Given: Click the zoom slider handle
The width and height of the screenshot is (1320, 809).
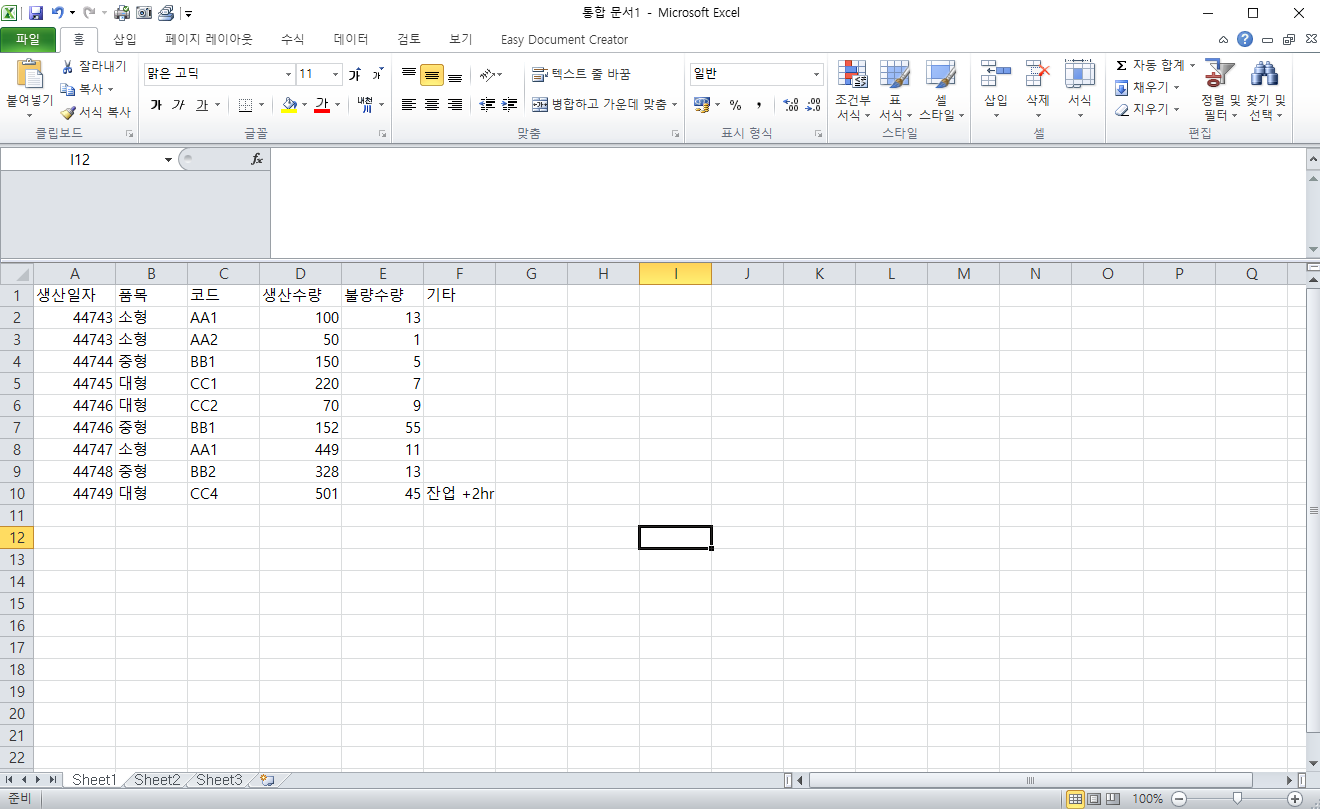Looking at the screenshot, I should (x=1237, y=798).
